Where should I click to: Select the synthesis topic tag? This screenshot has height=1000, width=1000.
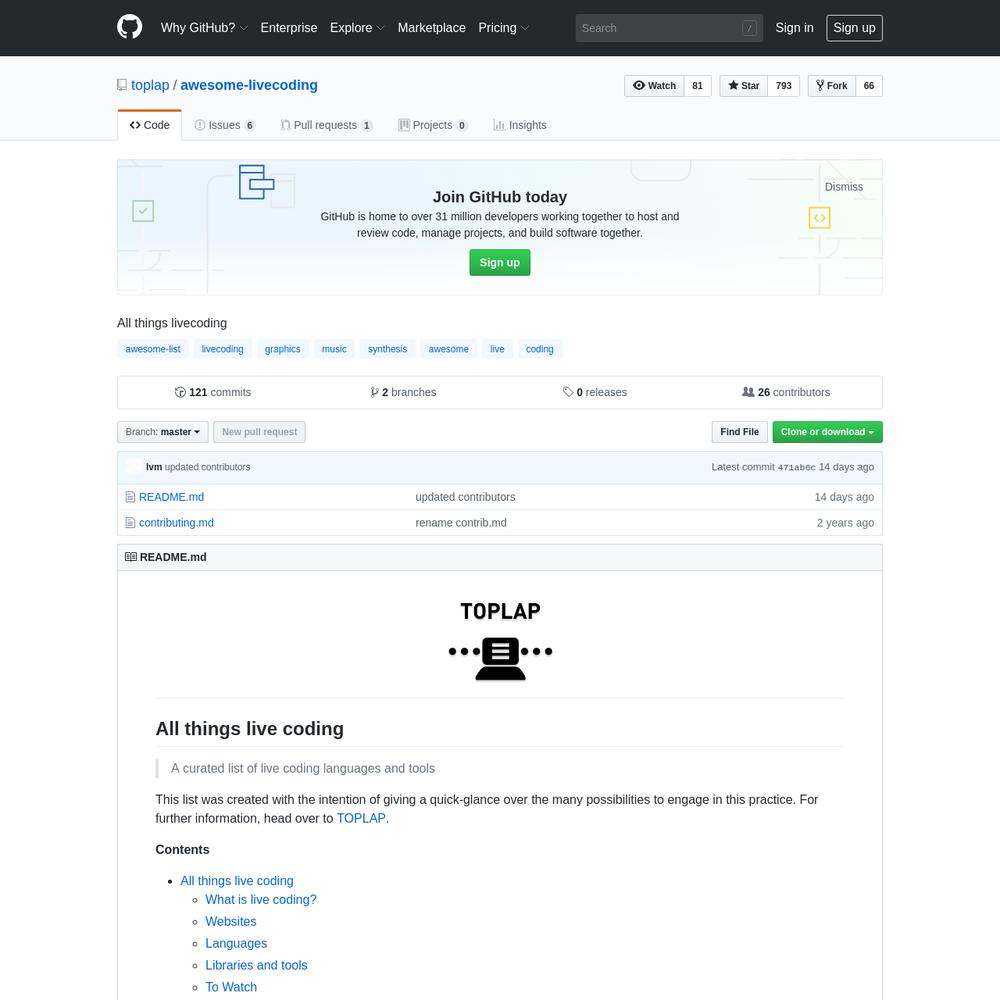click(x=387, y=349)
